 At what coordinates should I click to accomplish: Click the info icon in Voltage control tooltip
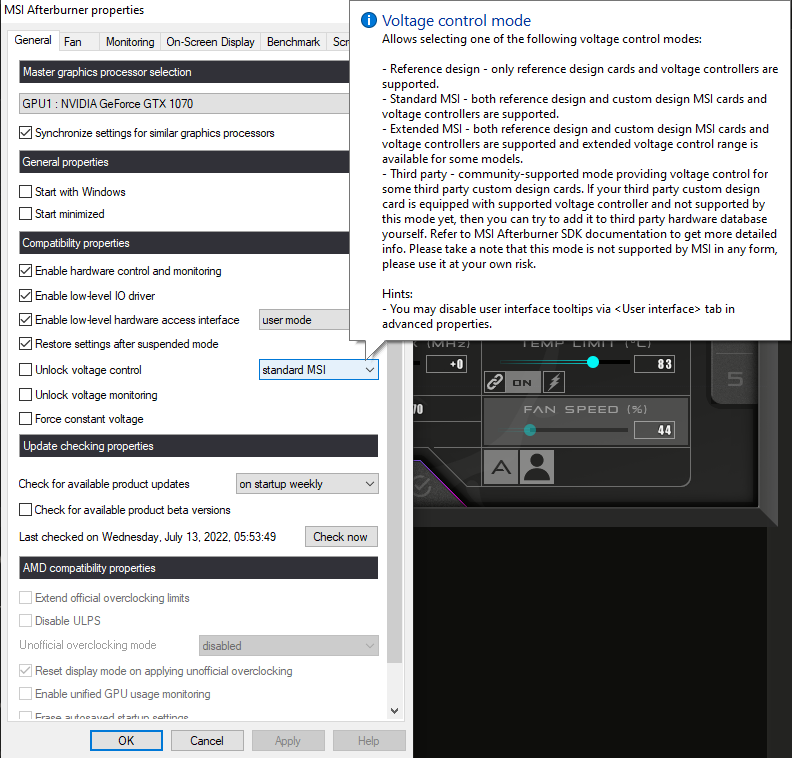pyautogui.click(x=369, y=20)
